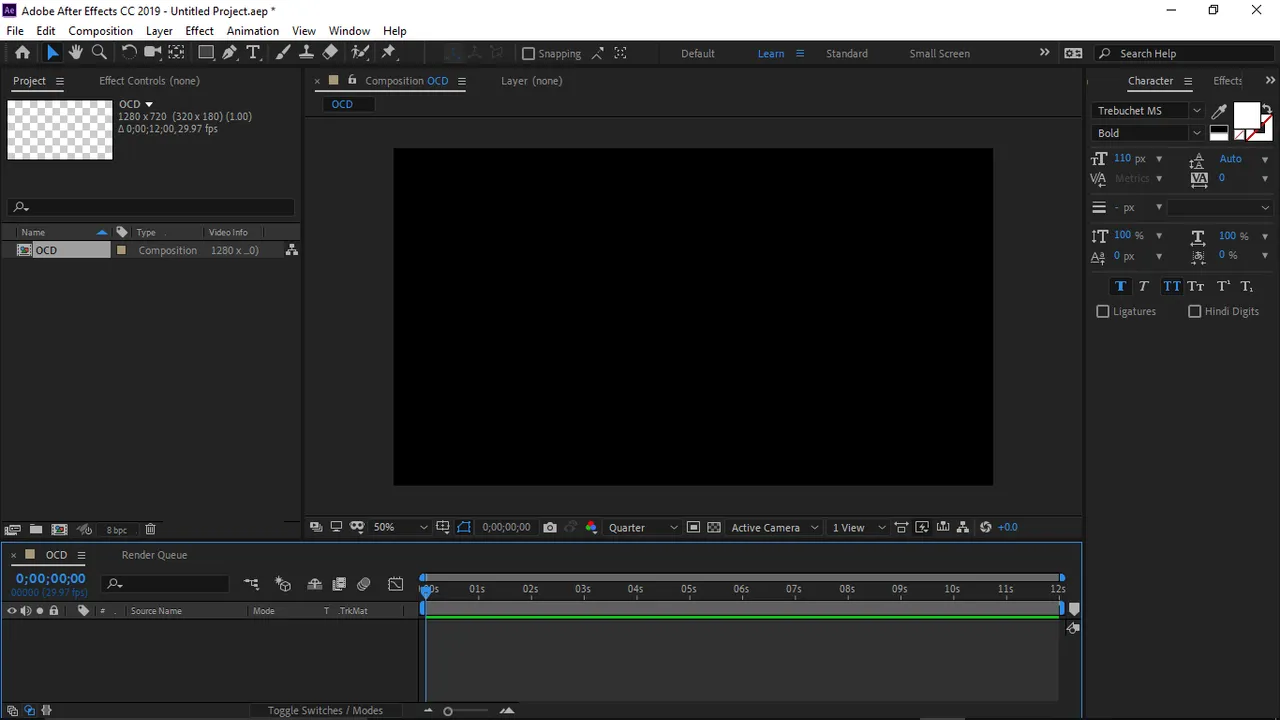Open the OCD composition name dropdown arrow
This screenshot has height=720, width=1280.
150,104
